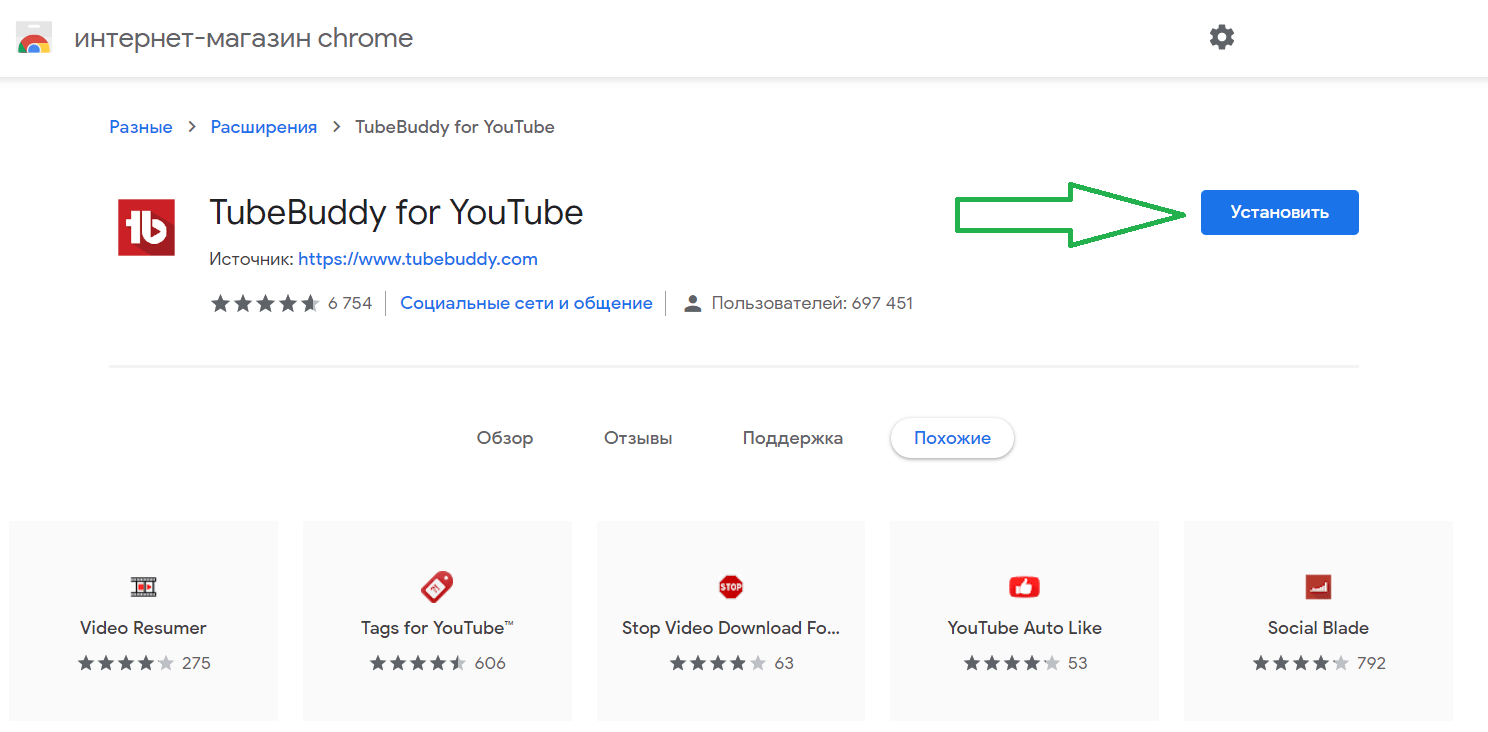Open the Social Blade extension title
Screen dimensions: 1488x732
click(x=1318, y=628)
